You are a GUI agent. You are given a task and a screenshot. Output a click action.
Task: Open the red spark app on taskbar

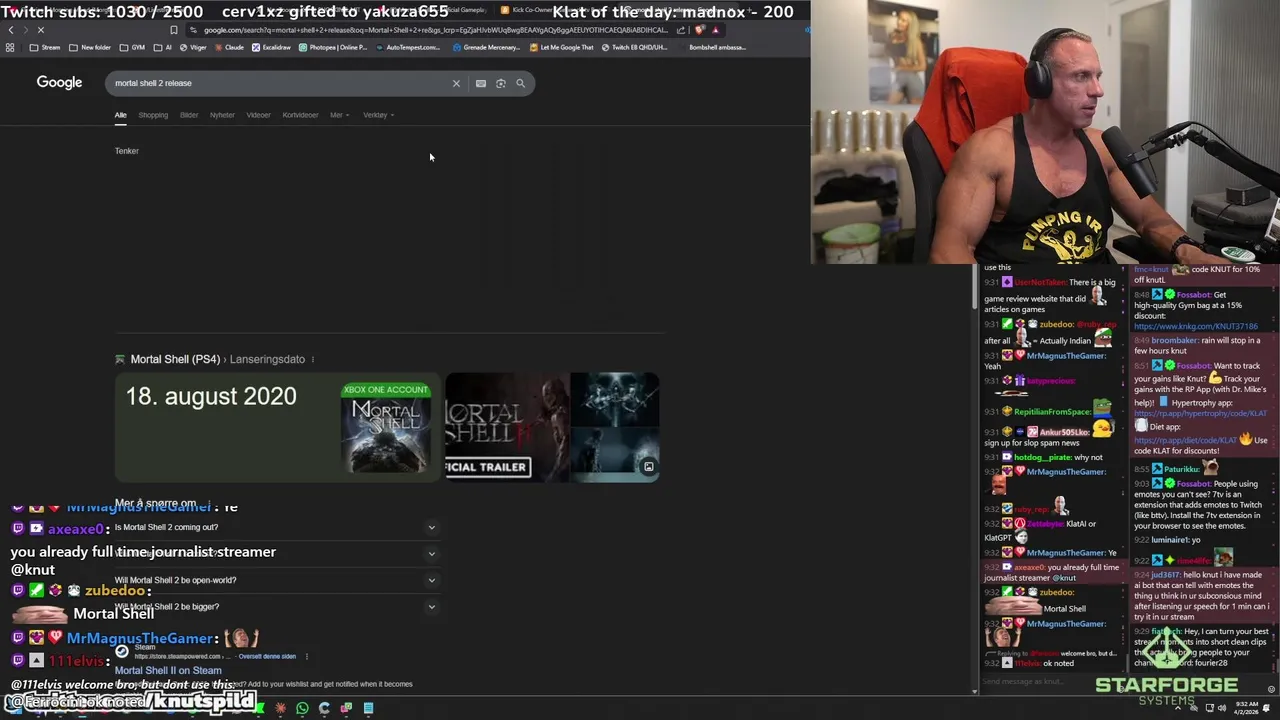[280, 708]
